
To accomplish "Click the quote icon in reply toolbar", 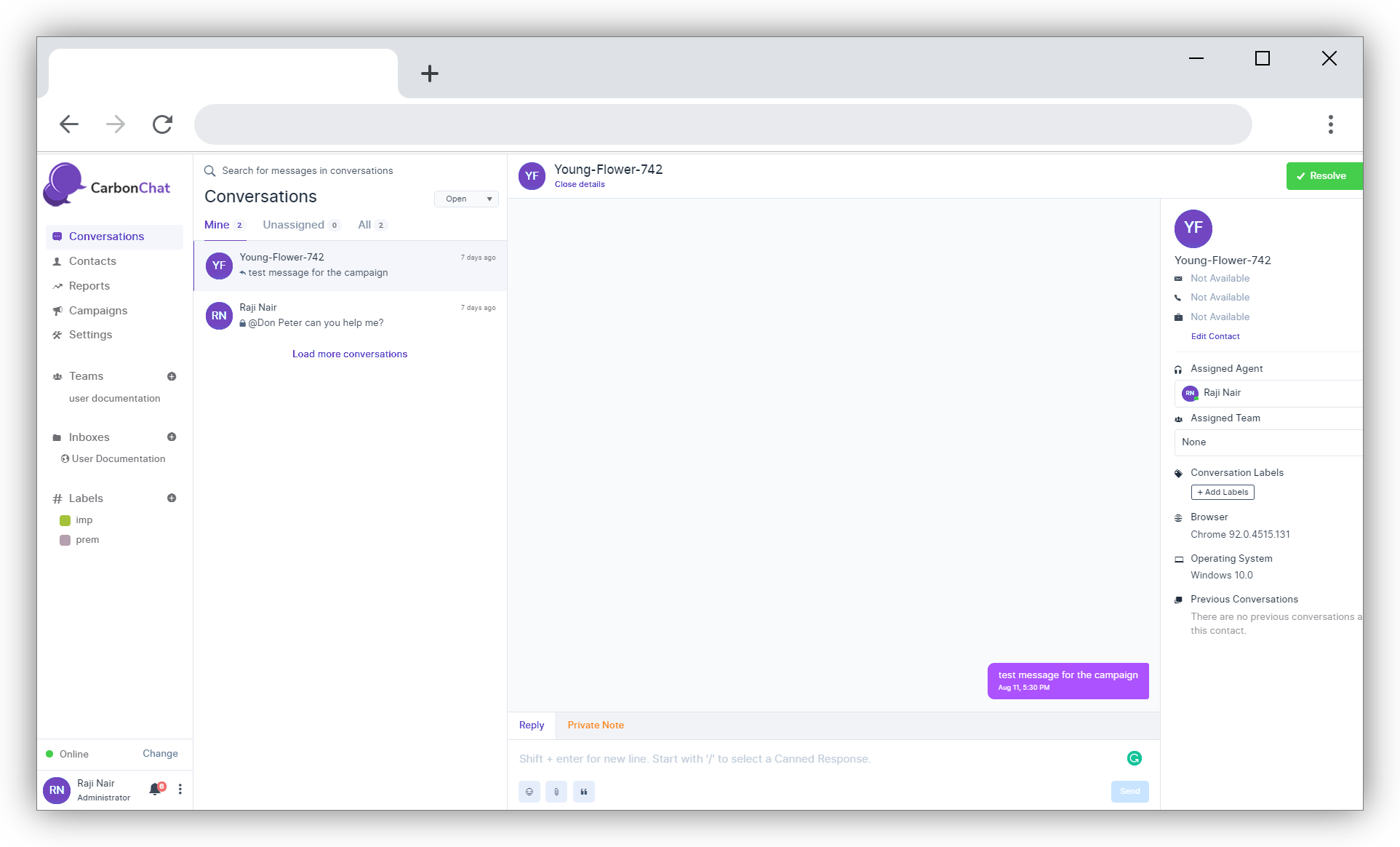I will click(584, 792).
